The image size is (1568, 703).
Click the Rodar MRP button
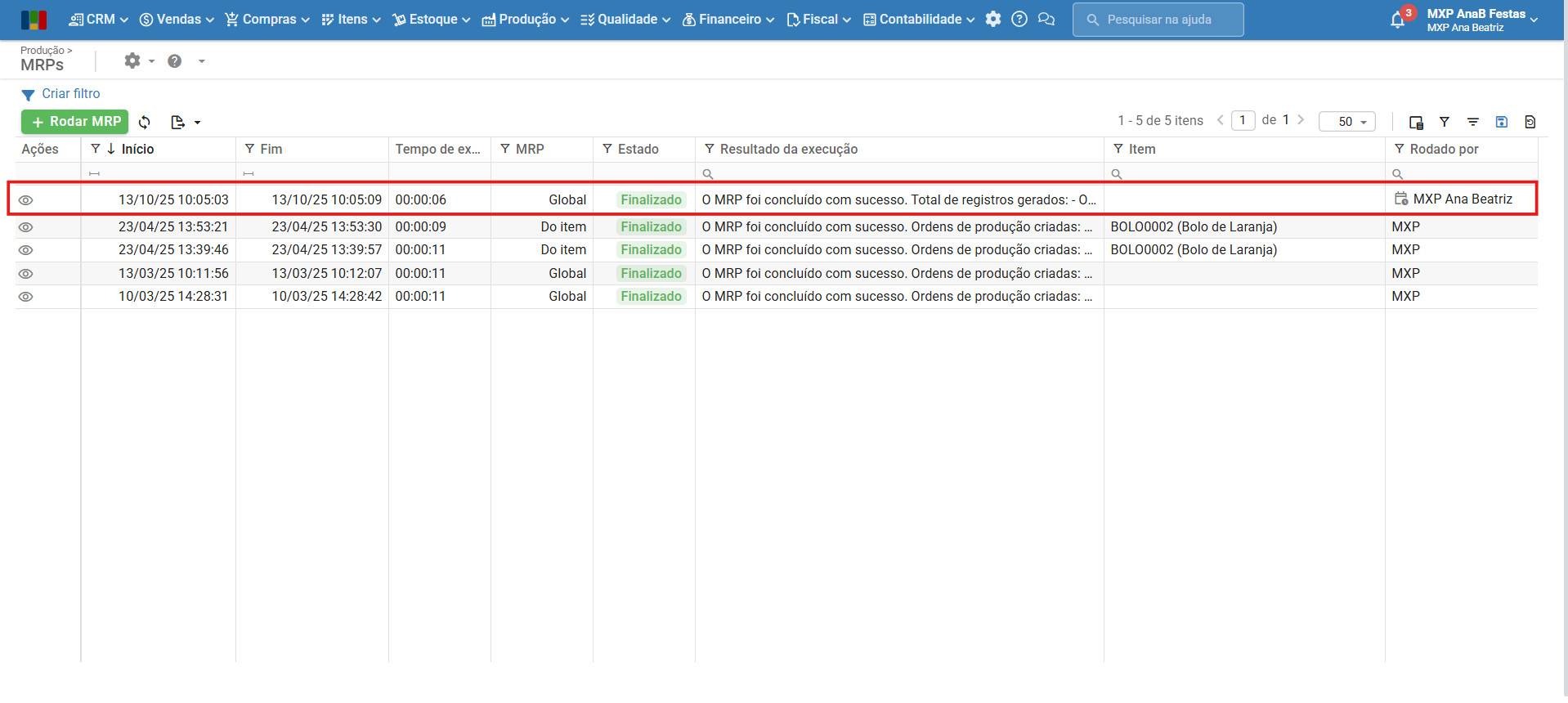(75, 122)
